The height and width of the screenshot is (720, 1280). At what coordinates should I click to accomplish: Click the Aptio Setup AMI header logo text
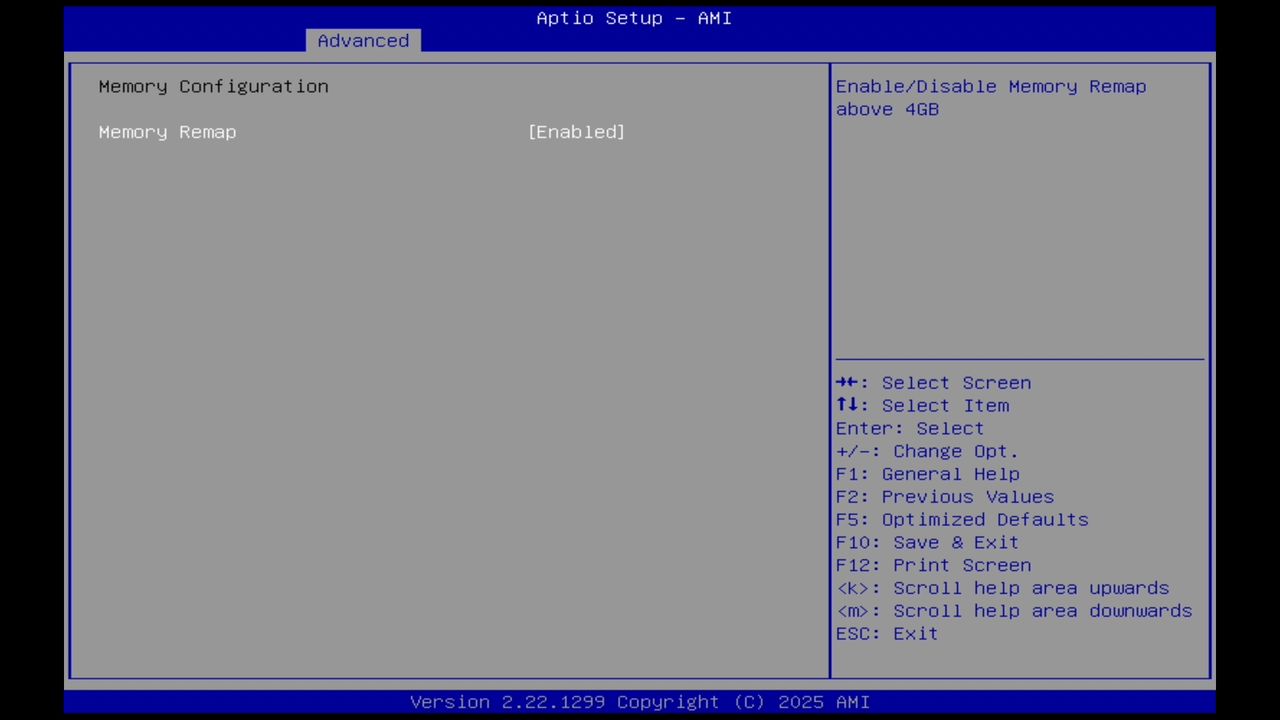[x=633, y=18]
